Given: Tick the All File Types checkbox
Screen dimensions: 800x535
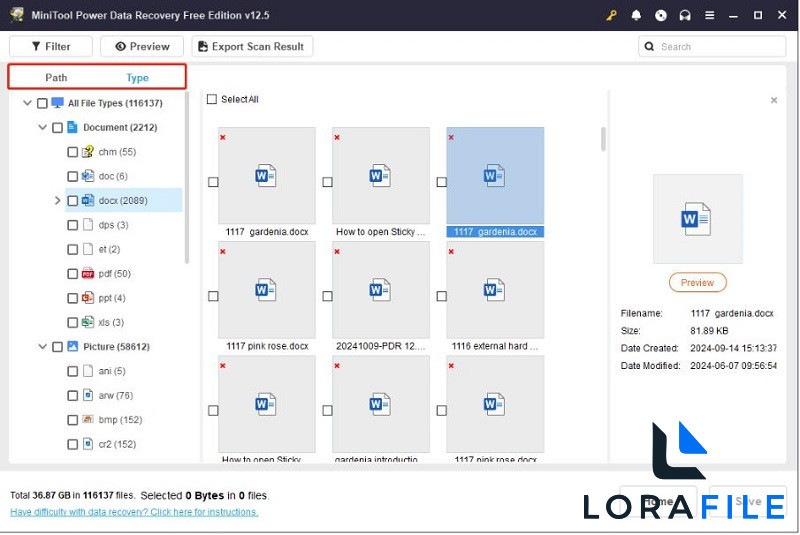Looking at the screenshot, I should click(x=42, y=103).
